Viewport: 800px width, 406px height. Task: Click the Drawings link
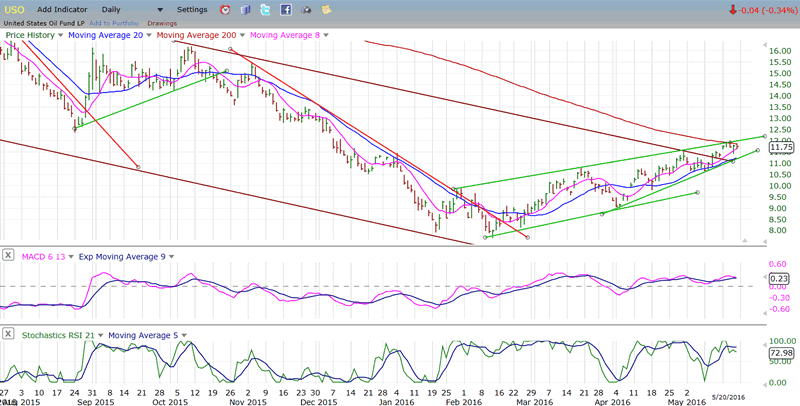pyautogui.click(x=161, y=22)
